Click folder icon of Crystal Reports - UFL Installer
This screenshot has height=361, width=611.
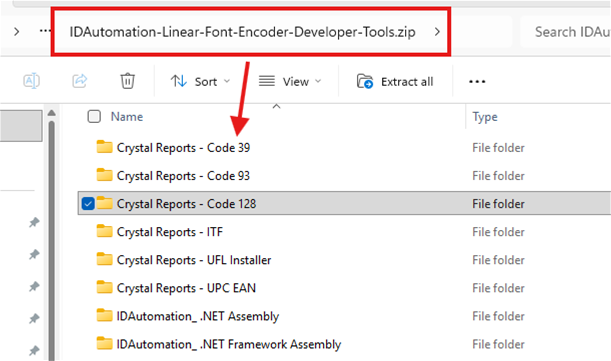[104, 259]
